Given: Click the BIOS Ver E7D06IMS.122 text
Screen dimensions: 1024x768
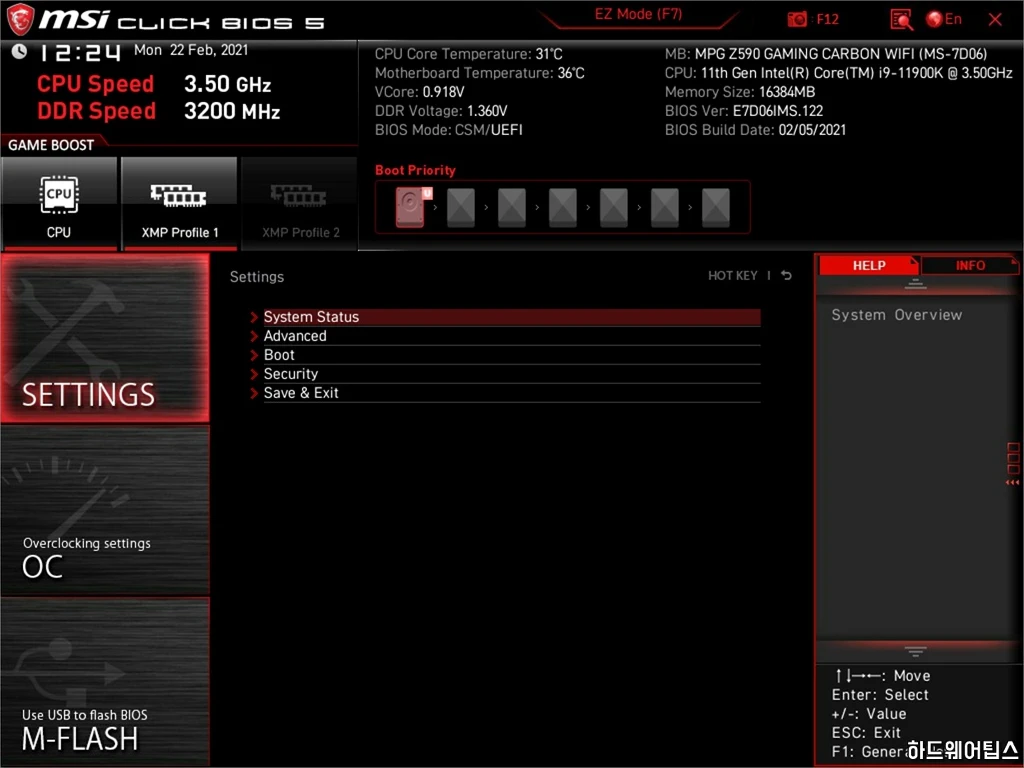Looking at the screenshot, I should (x=744, y=110).
